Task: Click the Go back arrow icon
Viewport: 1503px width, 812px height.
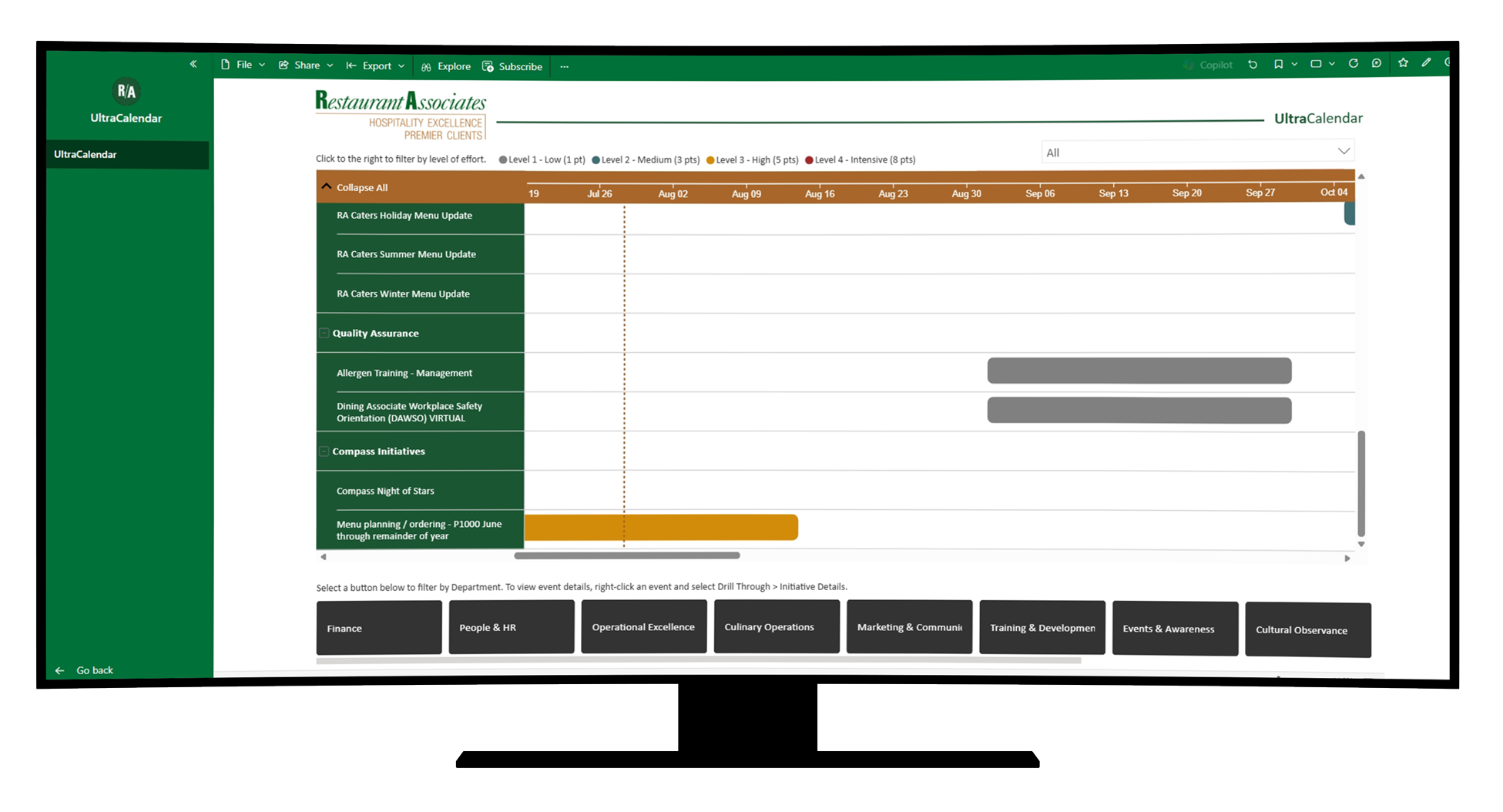Action: pos(59,671)
